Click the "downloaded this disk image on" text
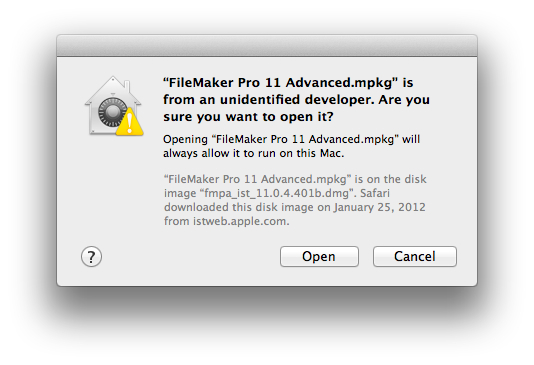Image resolution: width=534 pixels, height=365 pixels. [x=248, y=207]
